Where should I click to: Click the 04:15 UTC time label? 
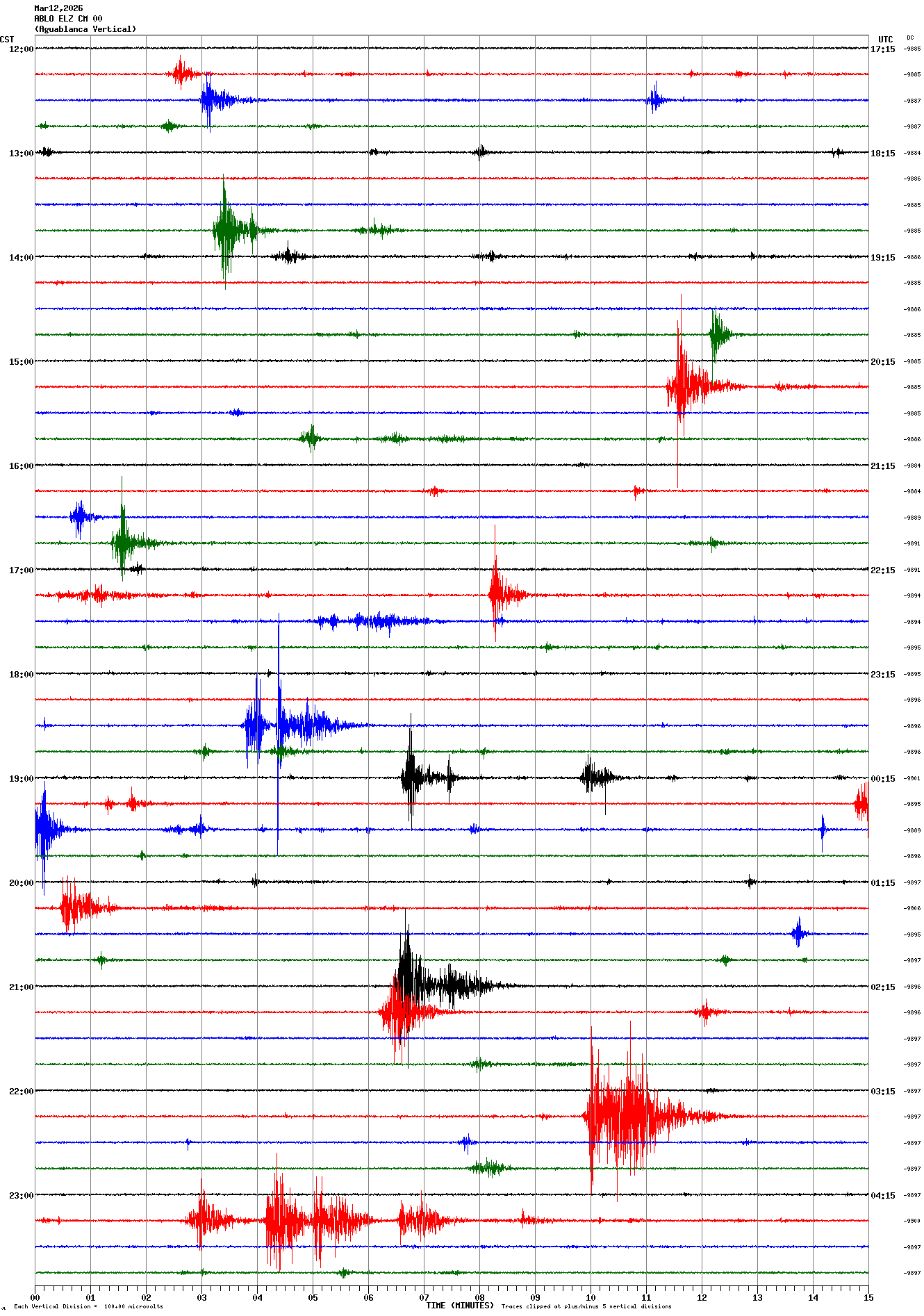tap(883, 1196)
